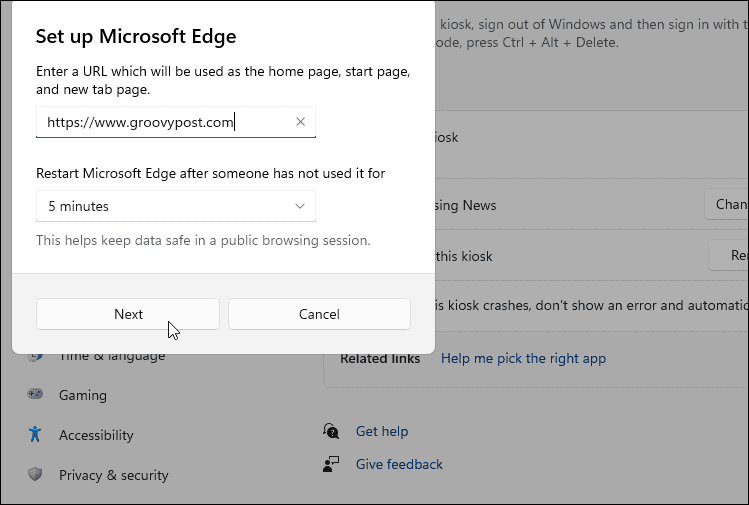Open "Help me pick the right app" link
Screen dimensions: 749x505
523,358
